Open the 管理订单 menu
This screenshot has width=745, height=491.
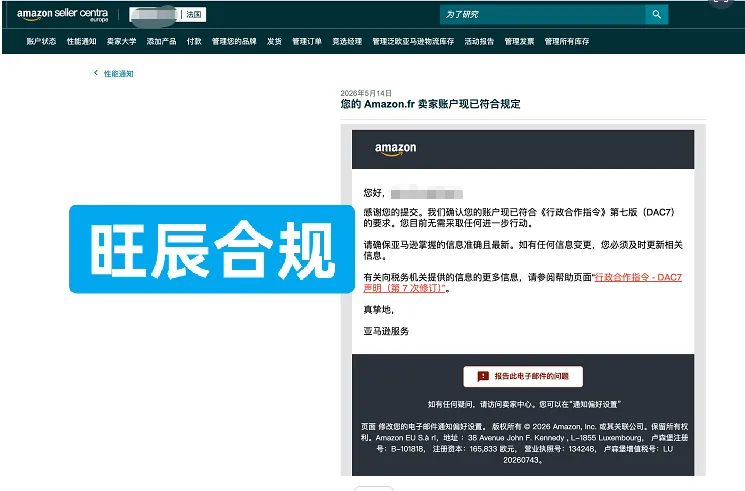click(306, 41)
